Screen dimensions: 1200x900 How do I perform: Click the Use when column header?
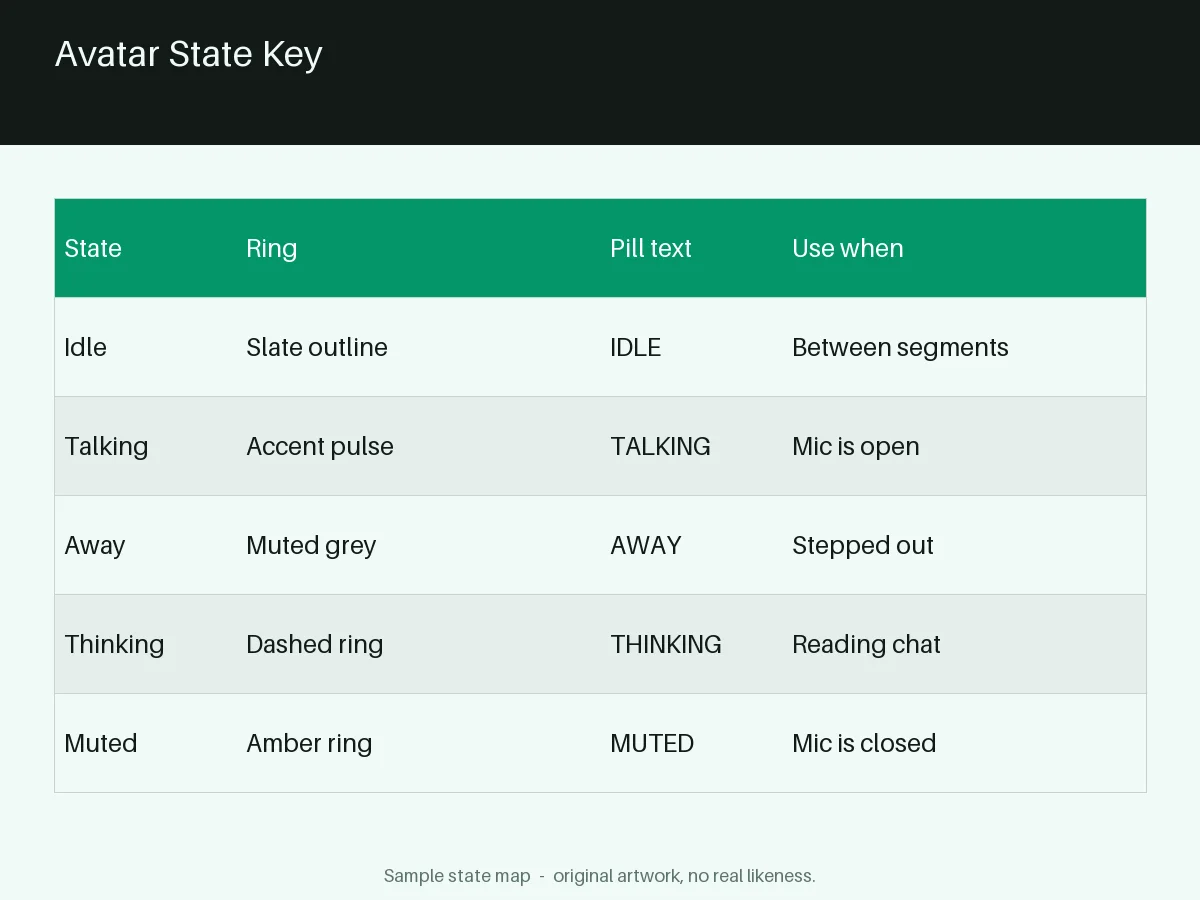pyautogui.click(x=848, y=248)
